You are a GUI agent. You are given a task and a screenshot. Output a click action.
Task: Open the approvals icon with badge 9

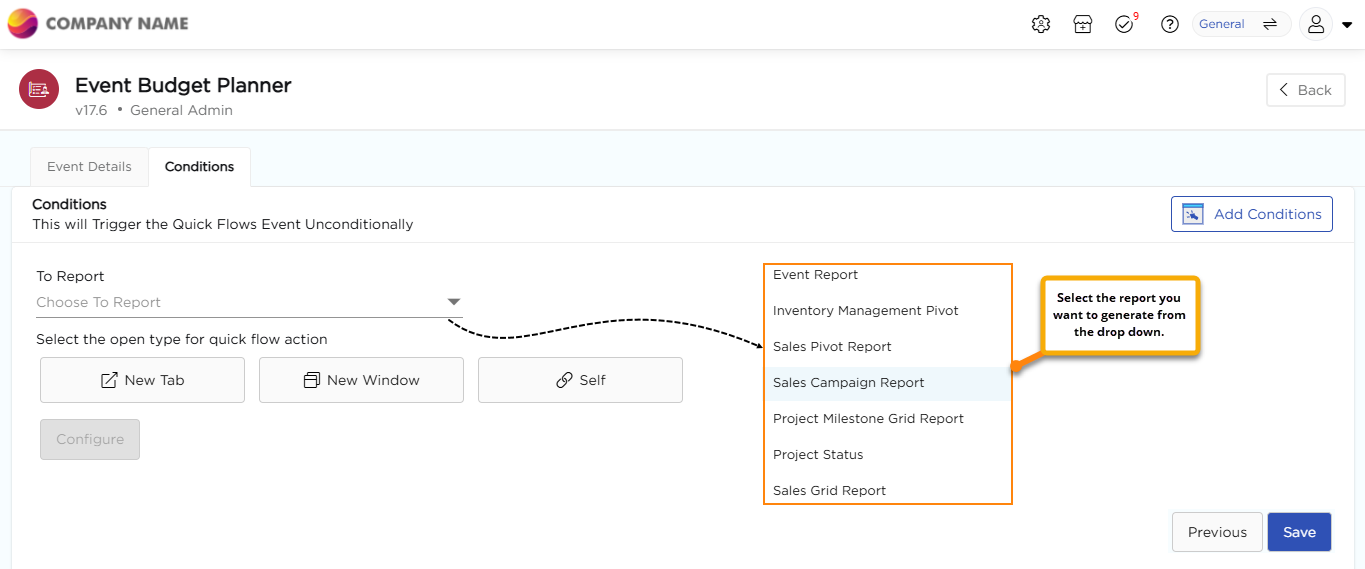point(1125,24)
